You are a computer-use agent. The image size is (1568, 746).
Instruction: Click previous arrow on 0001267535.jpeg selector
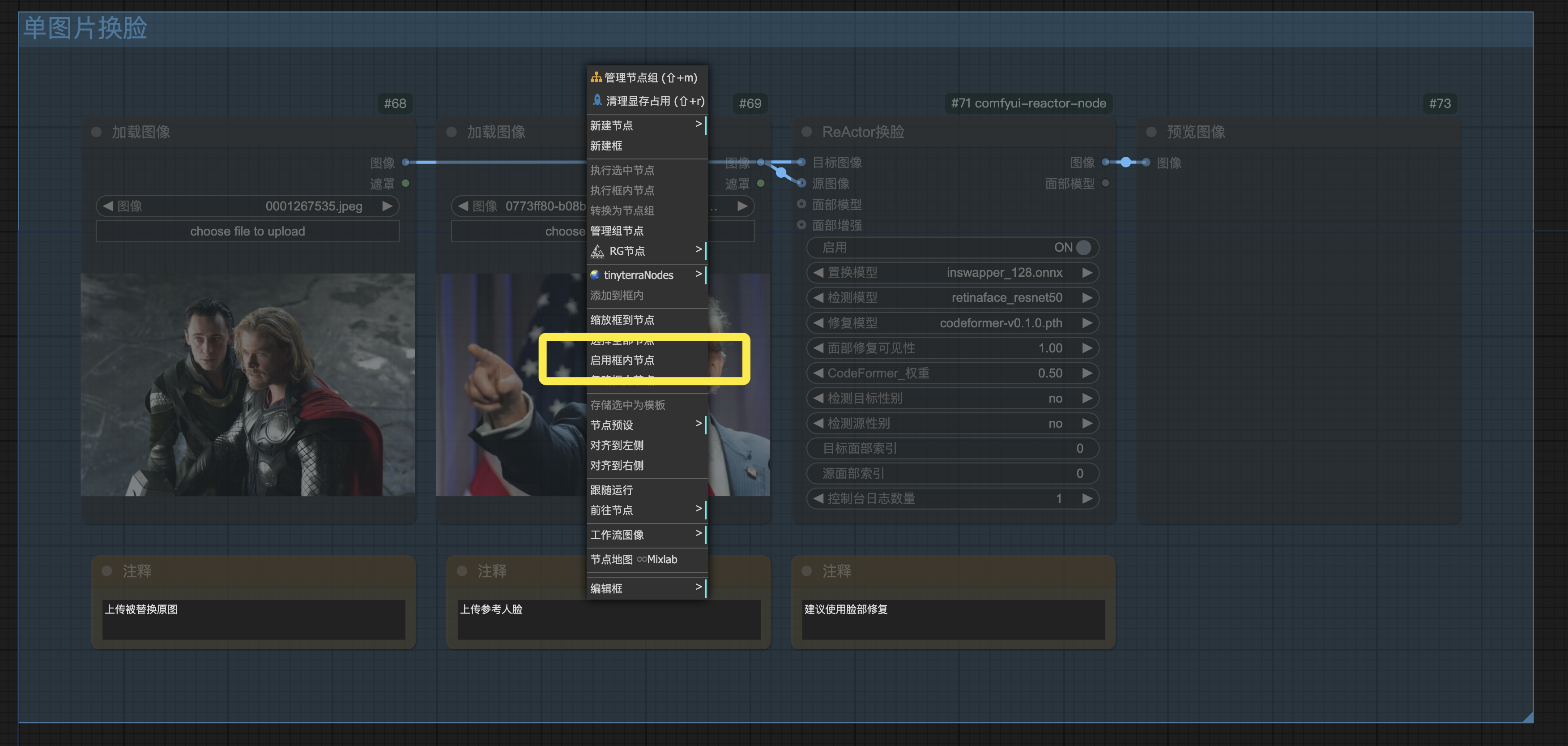point(108,206)
